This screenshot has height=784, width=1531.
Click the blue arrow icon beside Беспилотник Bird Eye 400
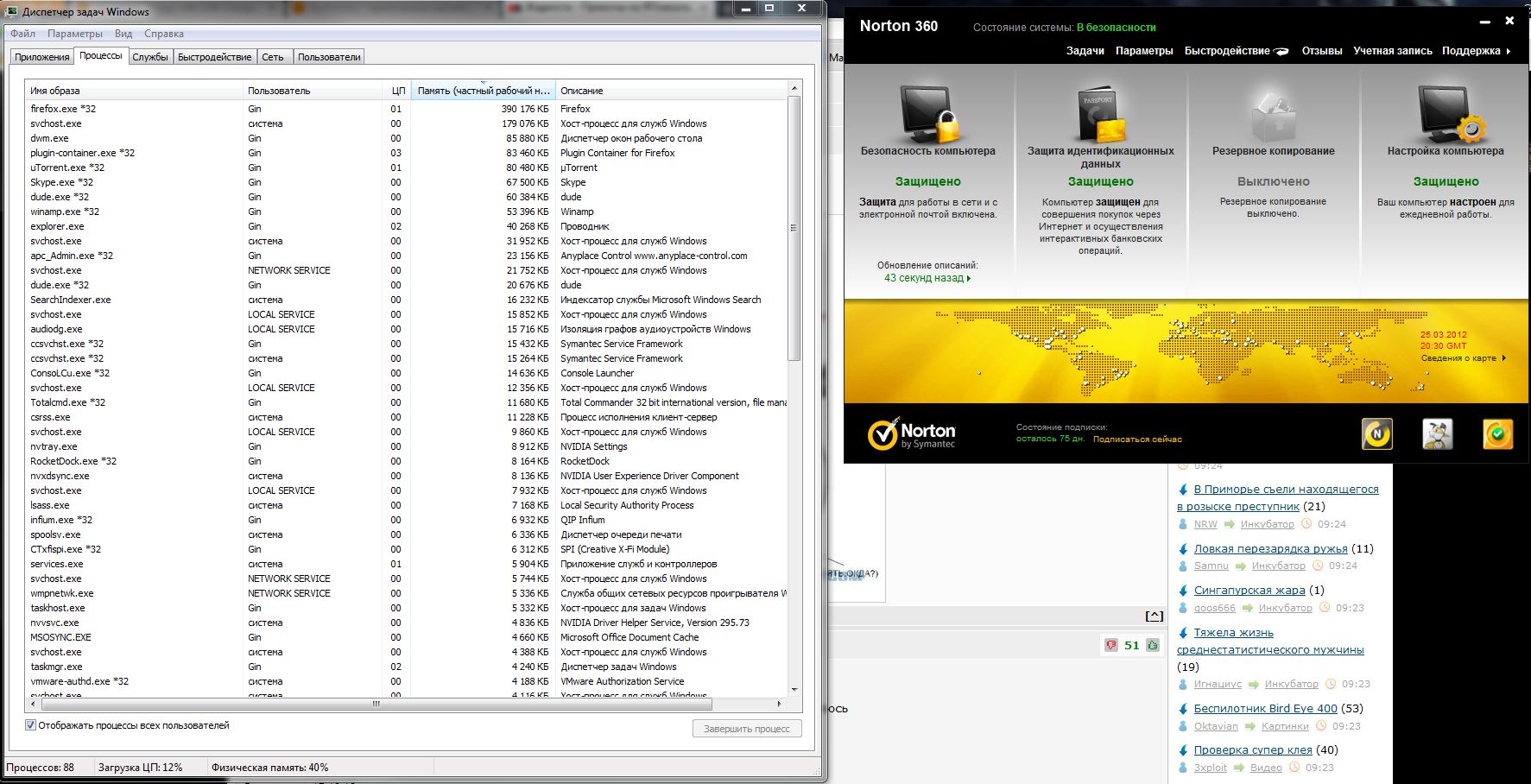point(1183,709)
